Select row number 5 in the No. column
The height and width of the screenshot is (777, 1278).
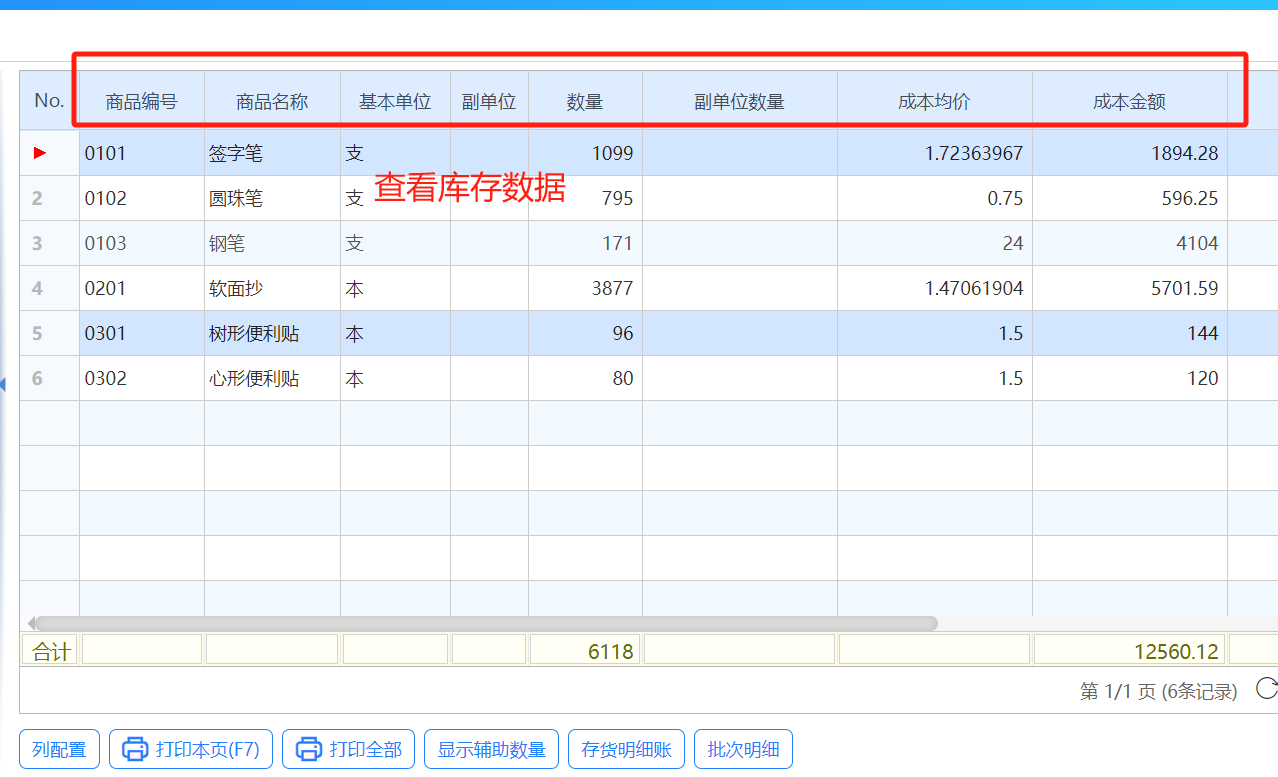pyautogui.click(x=37, y=333)
